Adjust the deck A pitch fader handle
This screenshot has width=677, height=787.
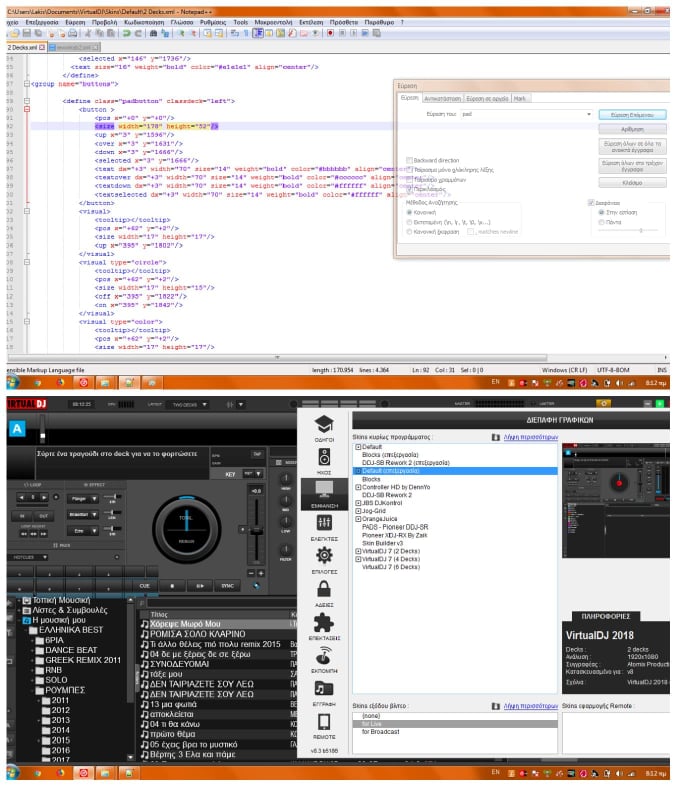point(256,531)
